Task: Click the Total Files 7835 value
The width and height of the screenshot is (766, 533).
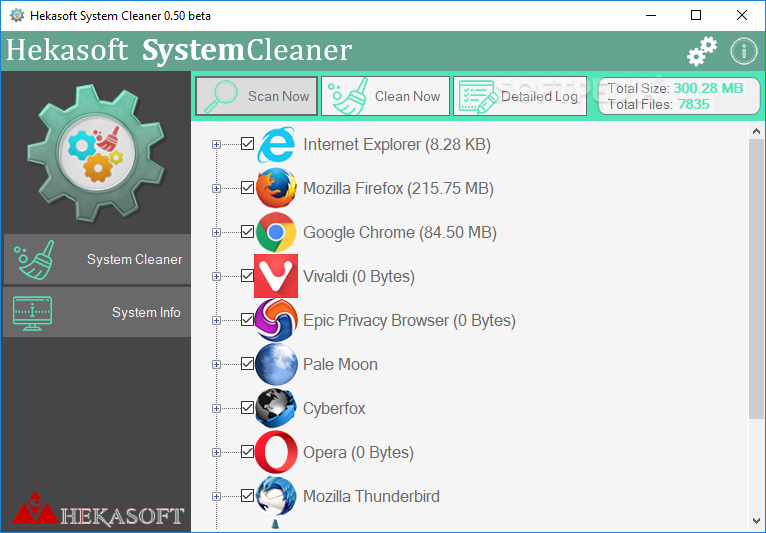Action: 694,104
